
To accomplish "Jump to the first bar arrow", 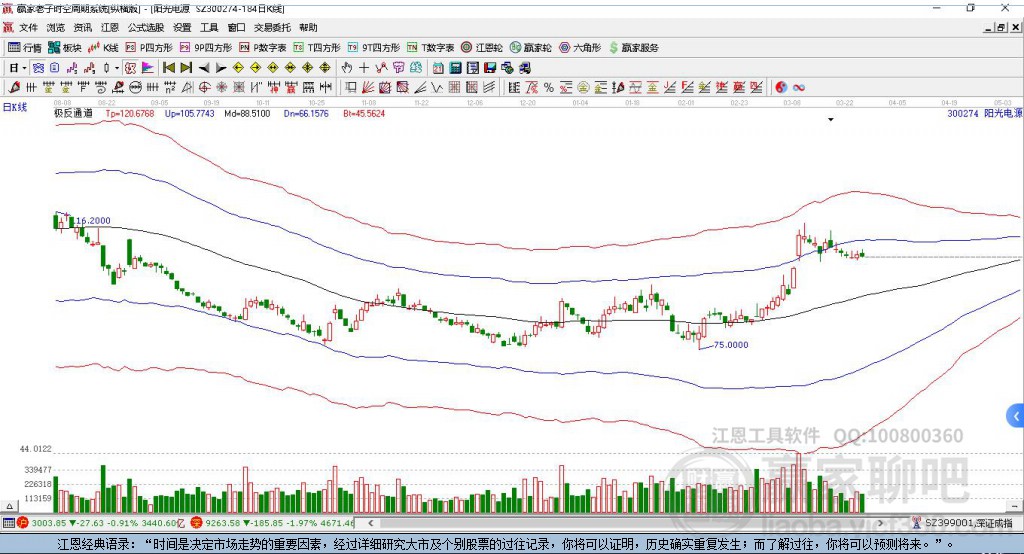I will point(168,68).
